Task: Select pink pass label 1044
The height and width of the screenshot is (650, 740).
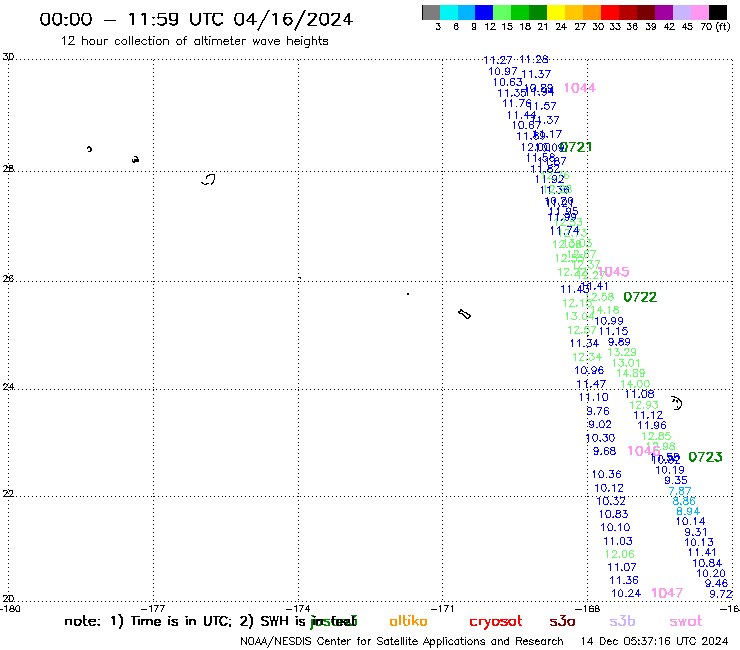Action: coord(580,88)
